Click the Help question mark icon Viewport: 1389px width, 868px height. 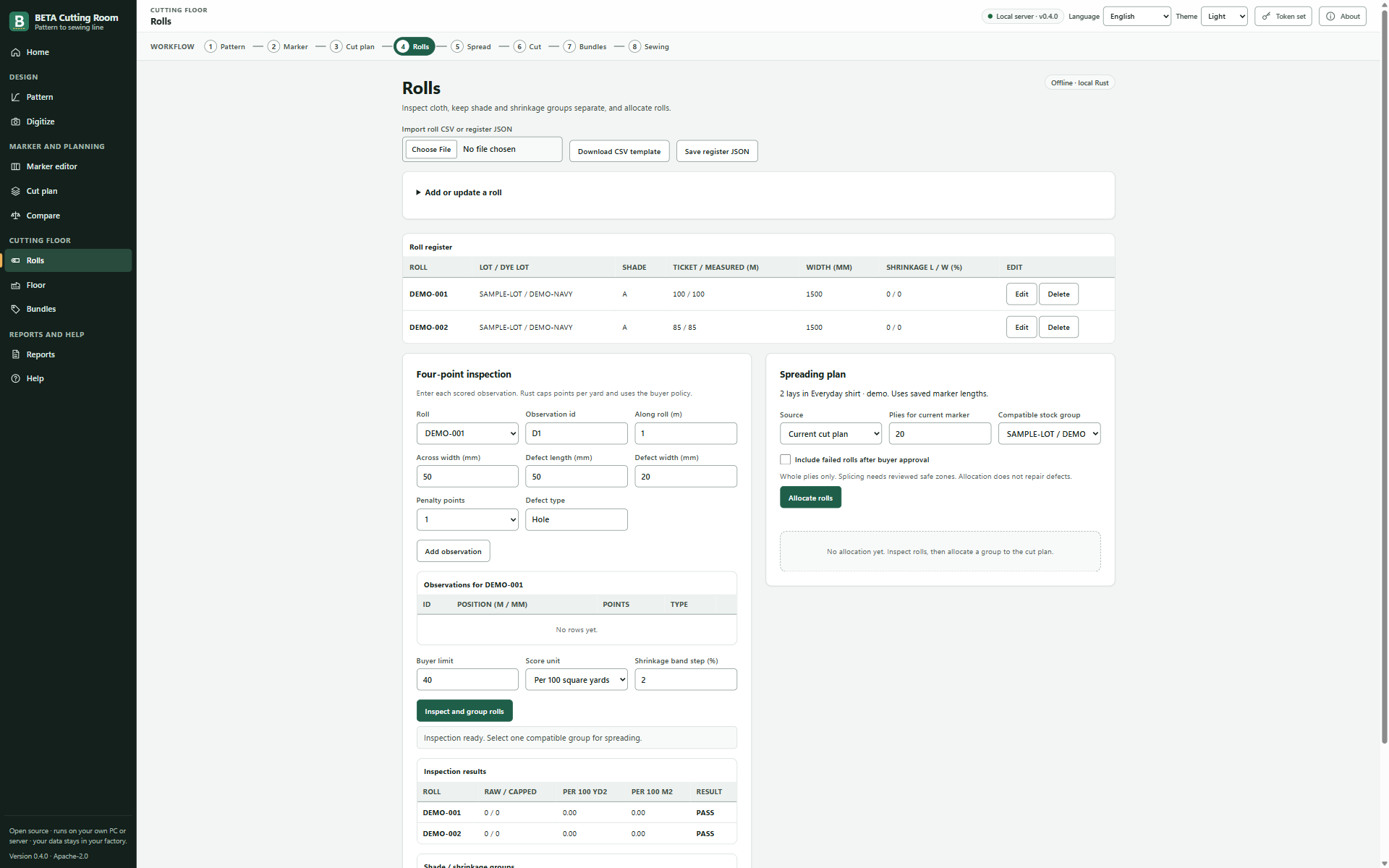[x=15, y=378]
